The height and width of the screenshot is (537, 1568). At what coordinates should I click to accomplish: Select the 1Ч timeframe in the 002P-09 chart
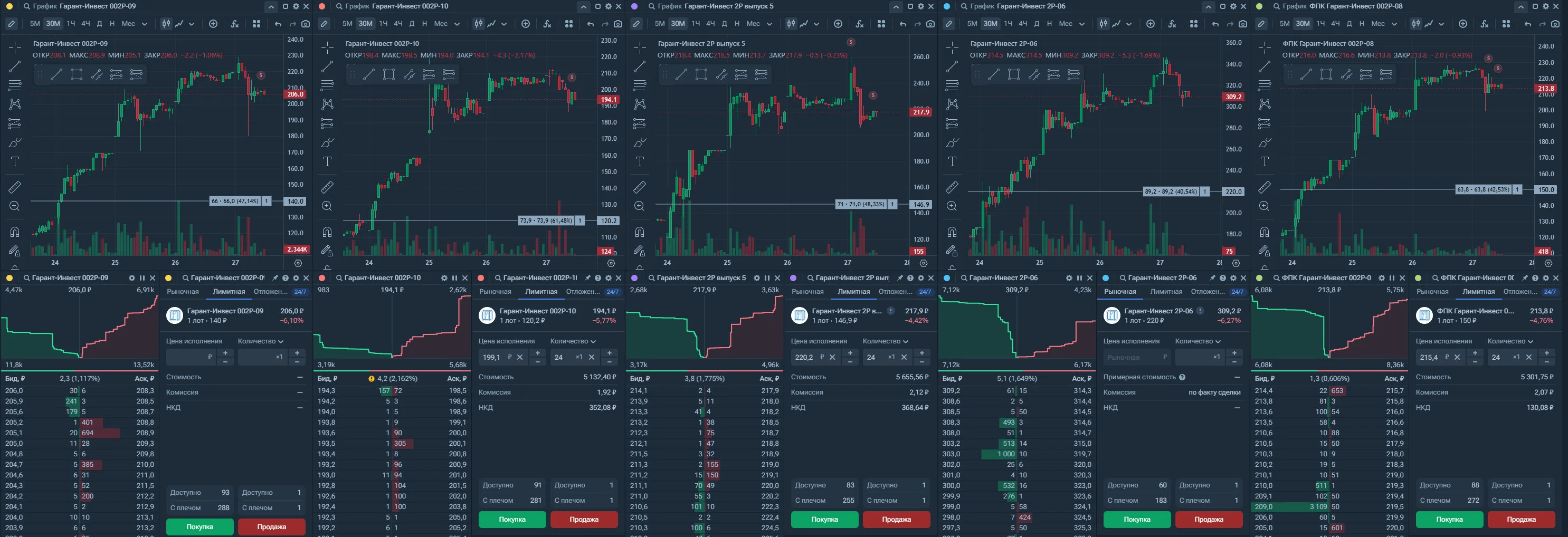click(x=71, y=24)
